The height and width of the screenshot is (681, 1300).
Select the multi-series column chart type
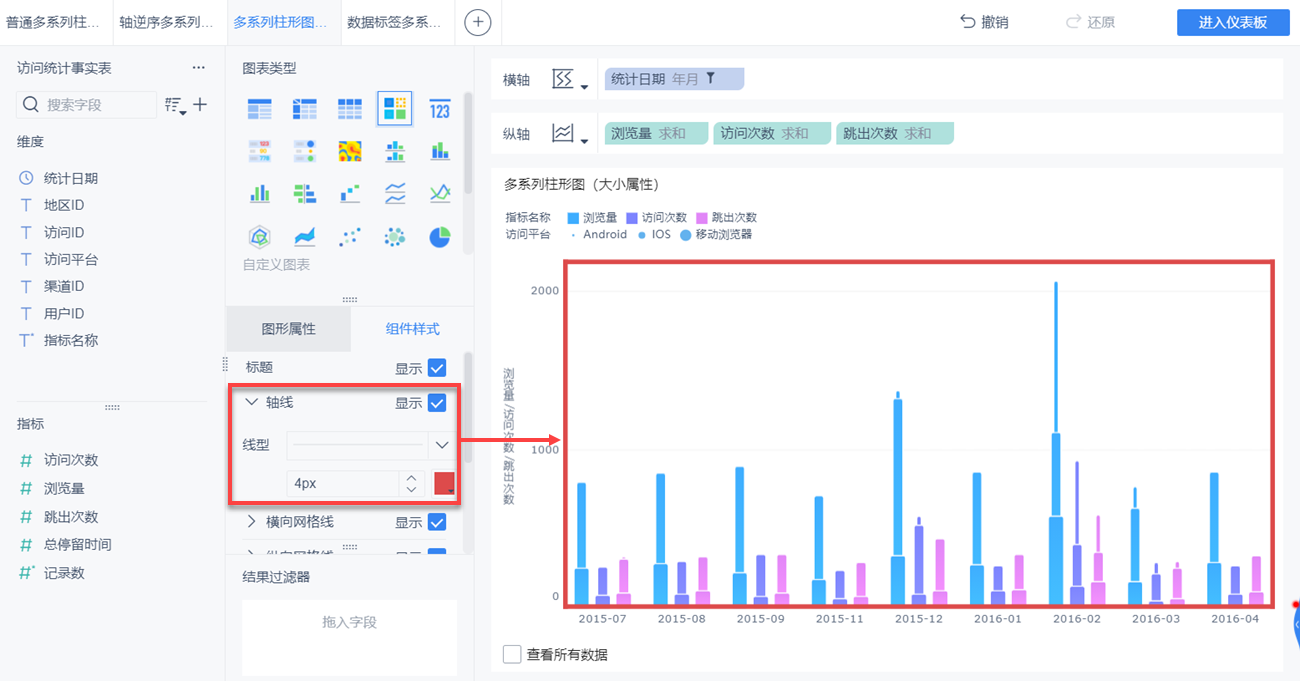point(260,193)
